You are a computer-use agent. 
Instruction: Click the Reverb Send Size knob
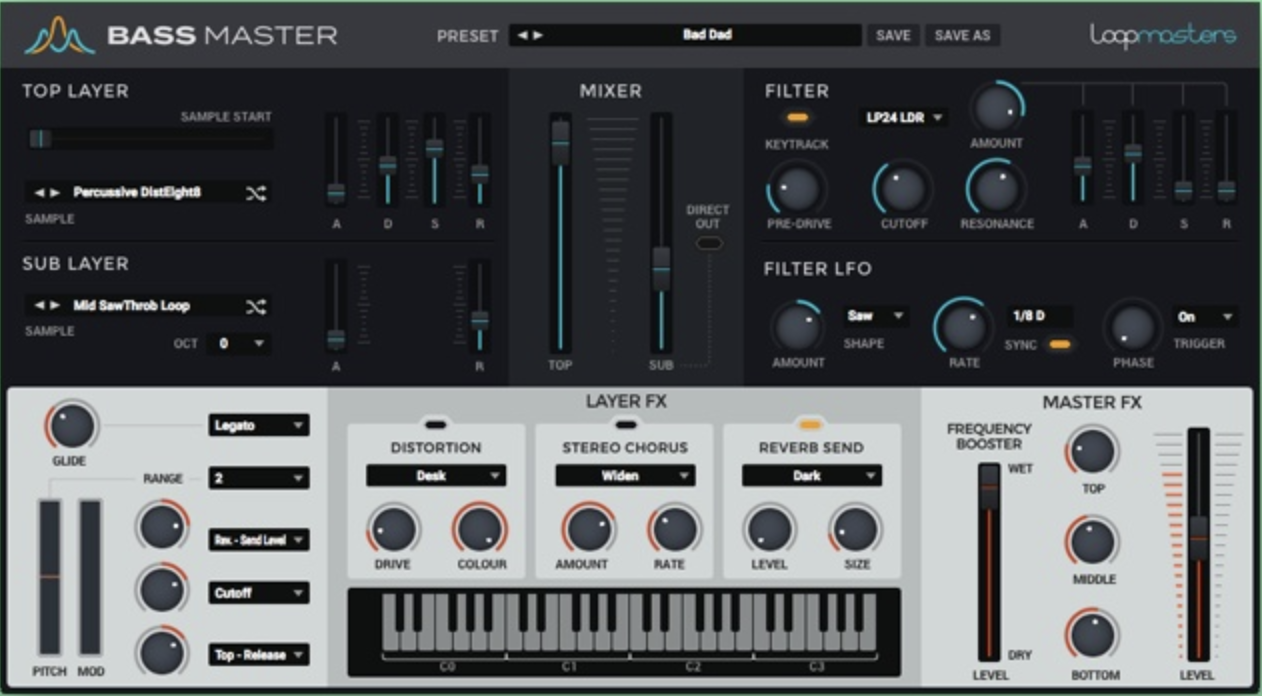[x=855, y=529]
